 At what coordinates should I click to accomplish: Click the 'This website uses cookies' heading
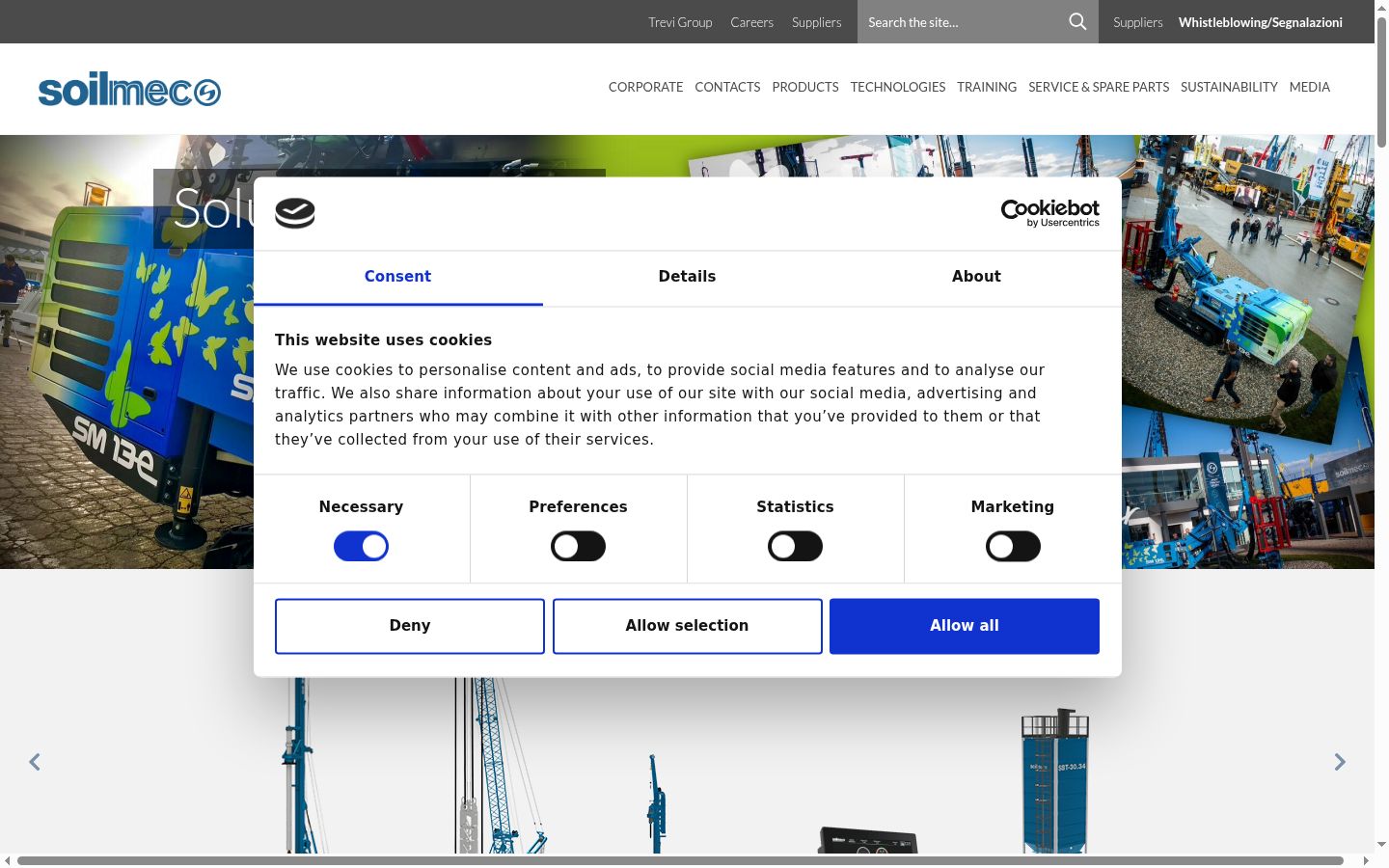point(383,339)
